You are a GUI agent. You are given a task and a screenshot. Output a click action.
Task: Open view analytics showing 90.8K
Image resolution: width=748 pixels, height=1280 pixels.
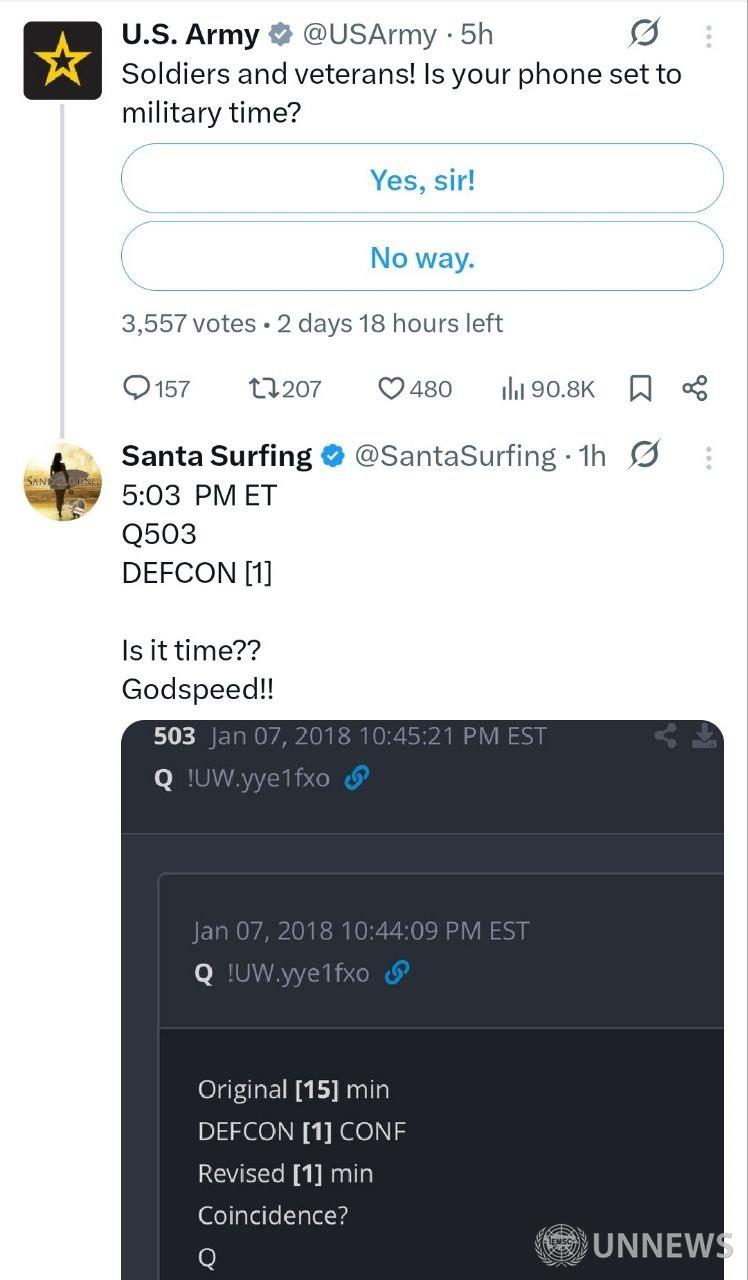click(x=513, y=388)
